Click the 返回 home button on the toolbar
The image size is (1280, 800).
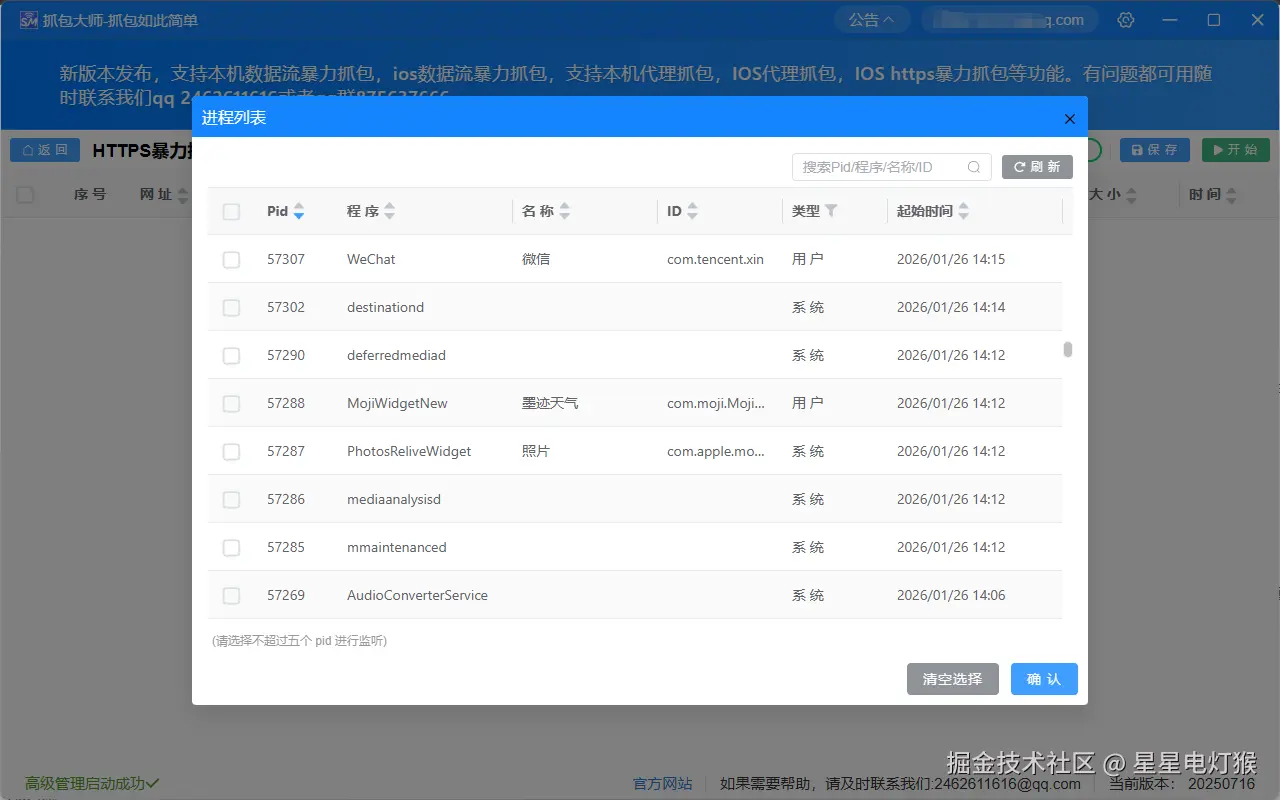pyautogui.click(x=44, y=149)
